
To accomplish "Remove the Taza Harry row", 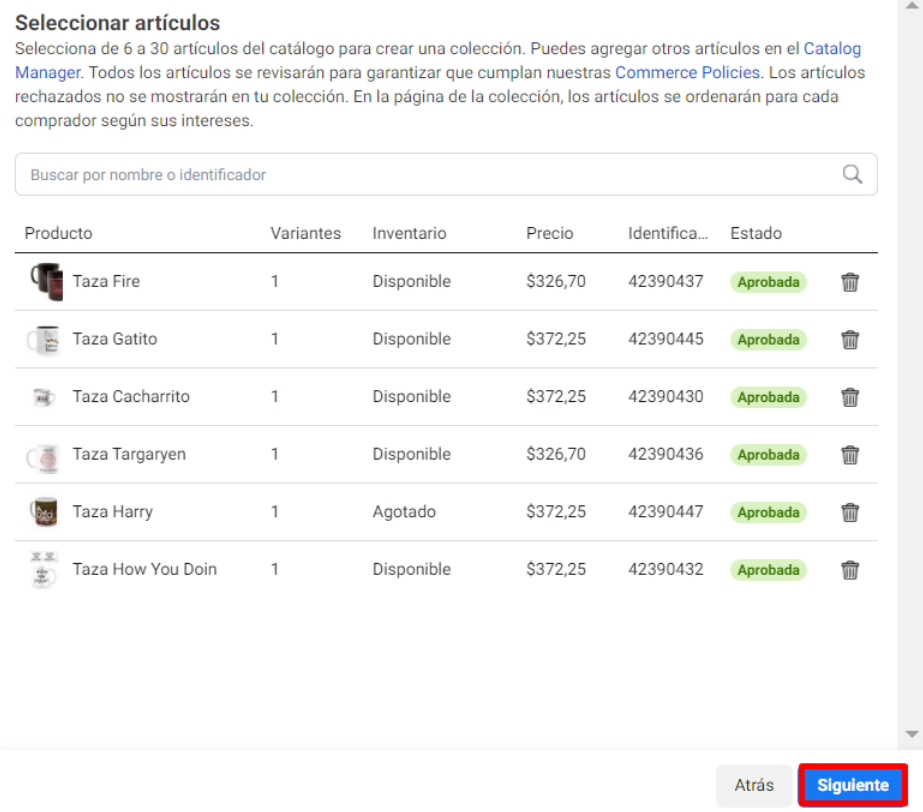I will click(x=849, y=512).
